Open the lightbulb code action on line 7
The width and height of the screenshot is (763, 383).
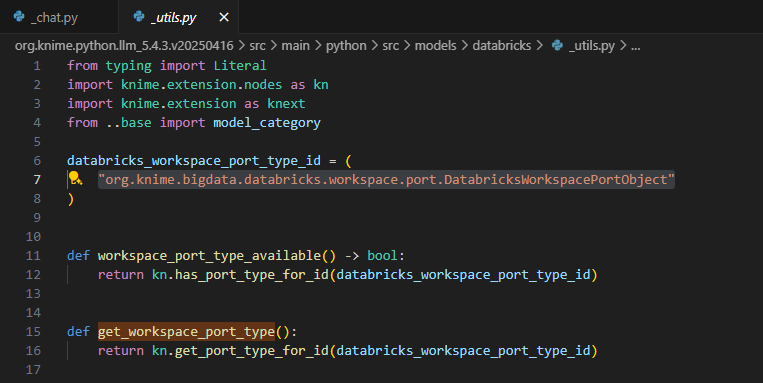[75, 179]
